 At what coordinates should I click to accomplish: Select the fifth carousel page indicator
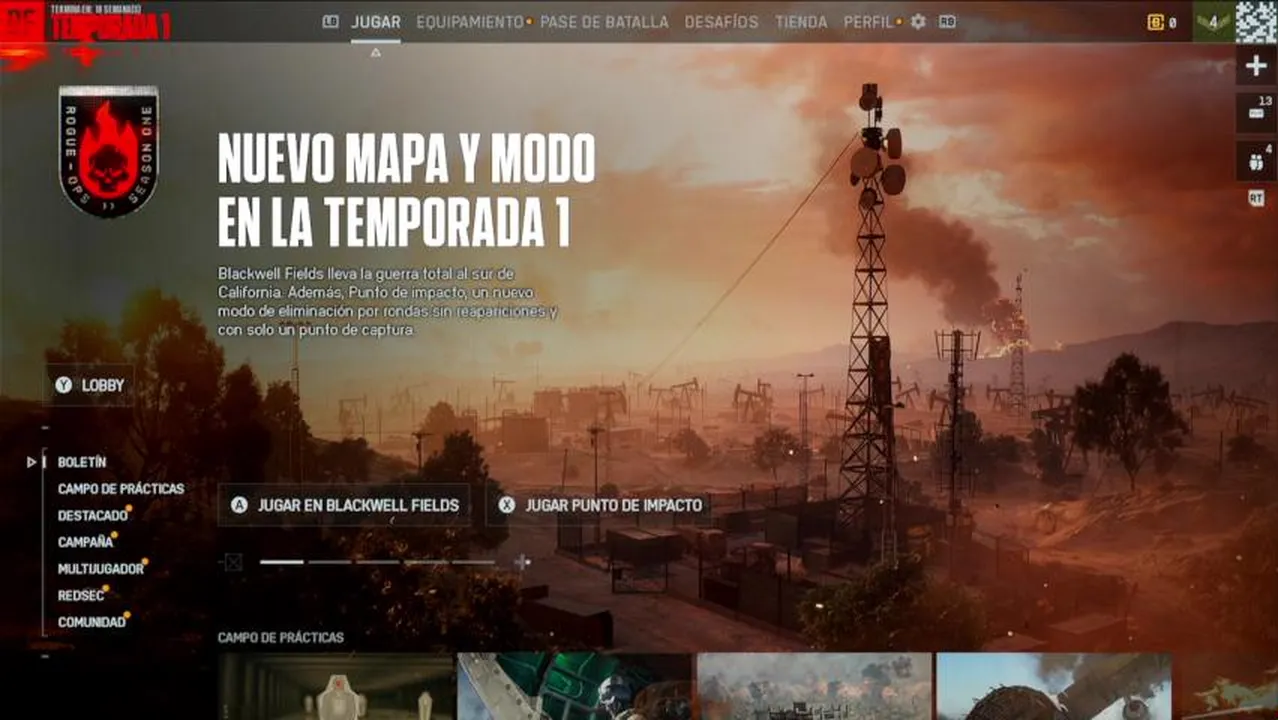click(x=473, y=562)
